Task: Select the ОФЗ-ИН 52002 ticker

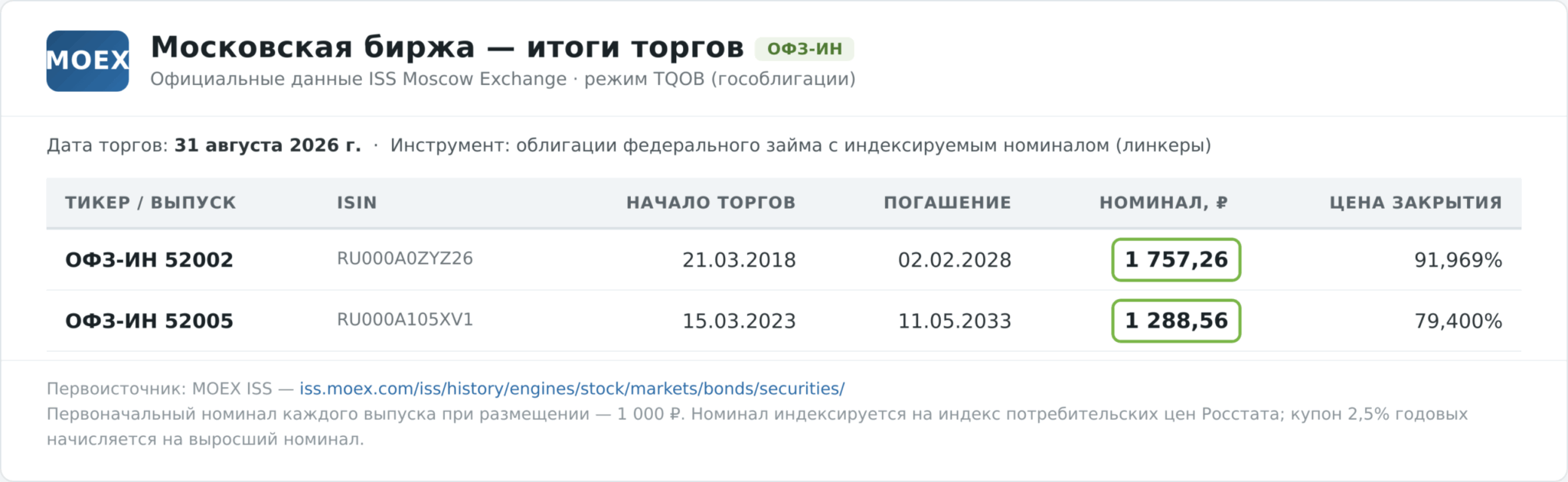Action: (149, 260)
